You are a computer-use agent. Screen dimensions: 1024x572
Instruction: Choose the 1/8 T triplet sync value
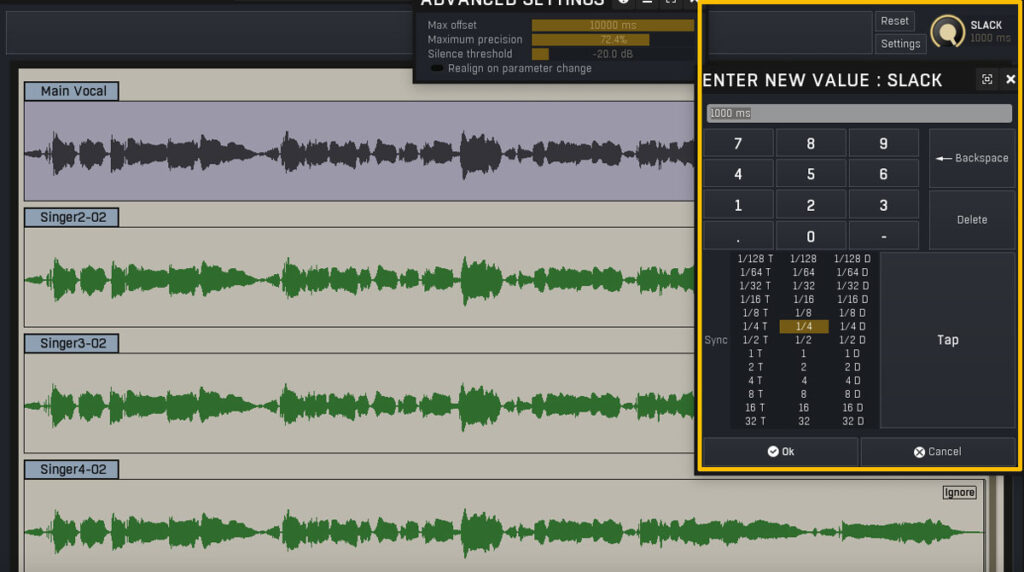pos(756,313)
